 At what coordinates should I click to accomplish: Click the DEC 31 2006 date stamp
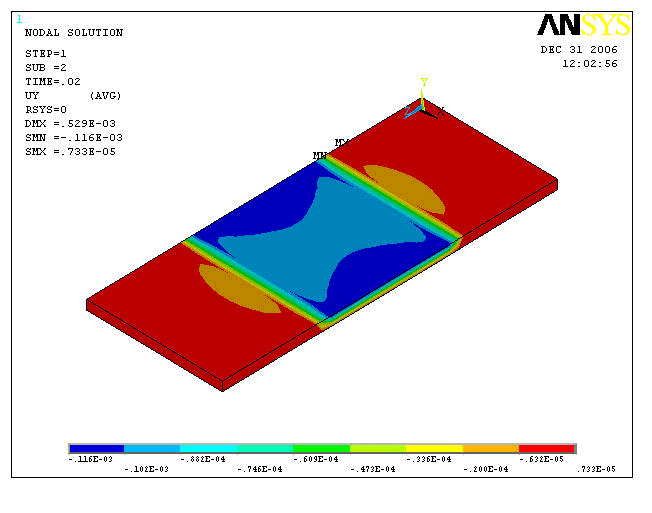tap(579, 49)
